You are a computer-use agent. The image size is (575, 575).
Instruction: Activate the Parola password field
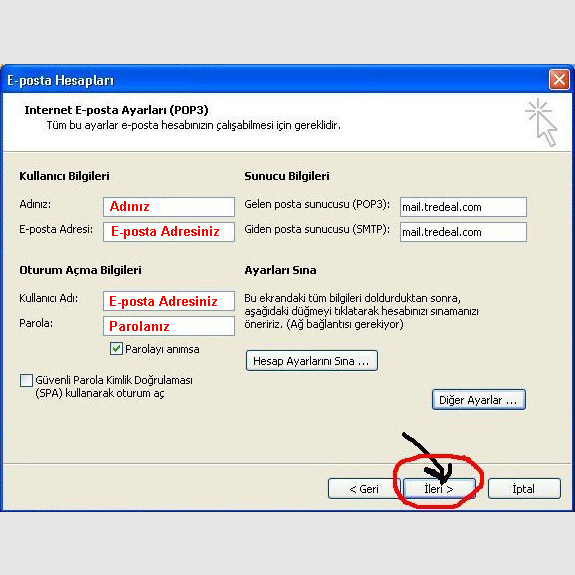(x=169, y=326)
